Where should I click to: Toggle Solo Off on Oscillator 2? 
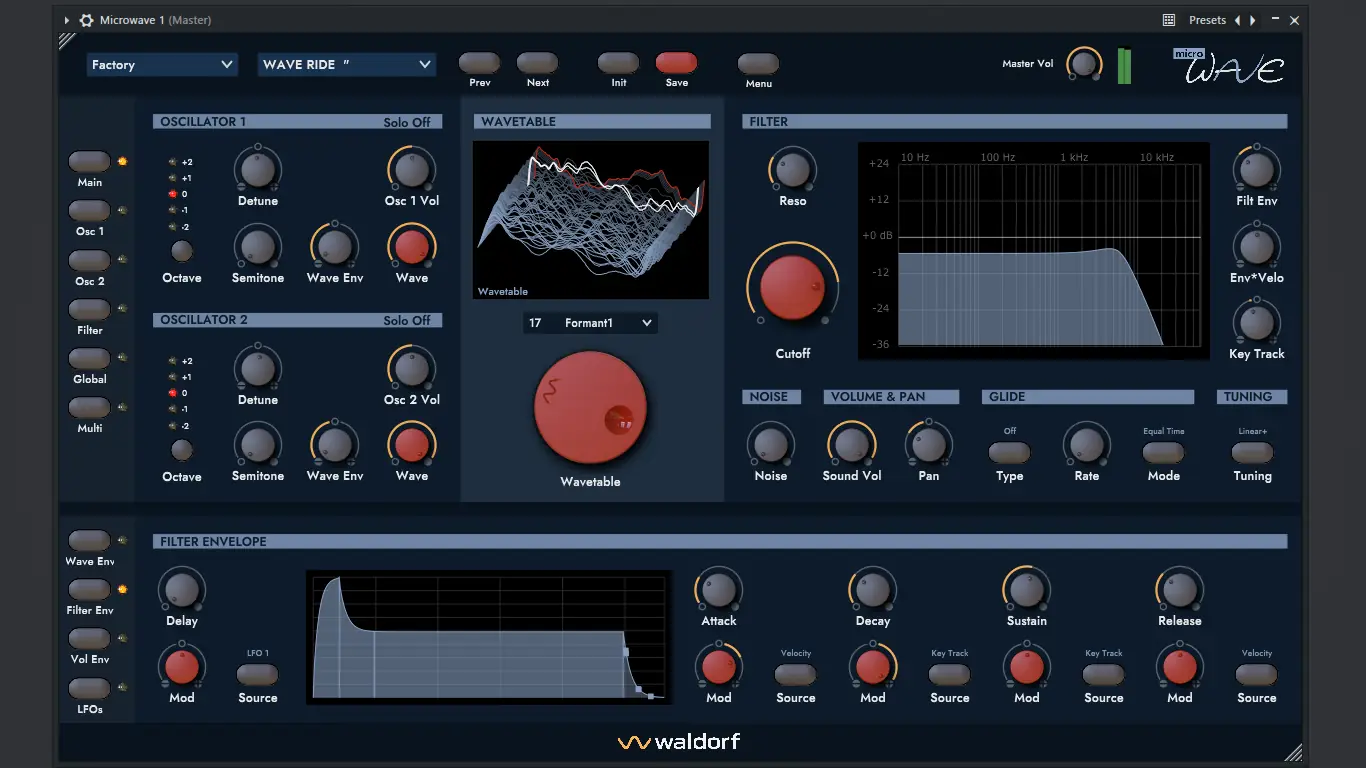(408, 319)
